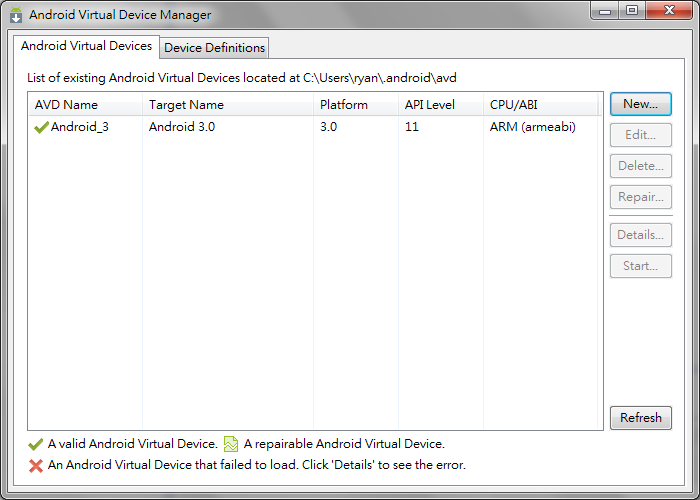
Task: Click the API Level column header
Action: point(441,104)
